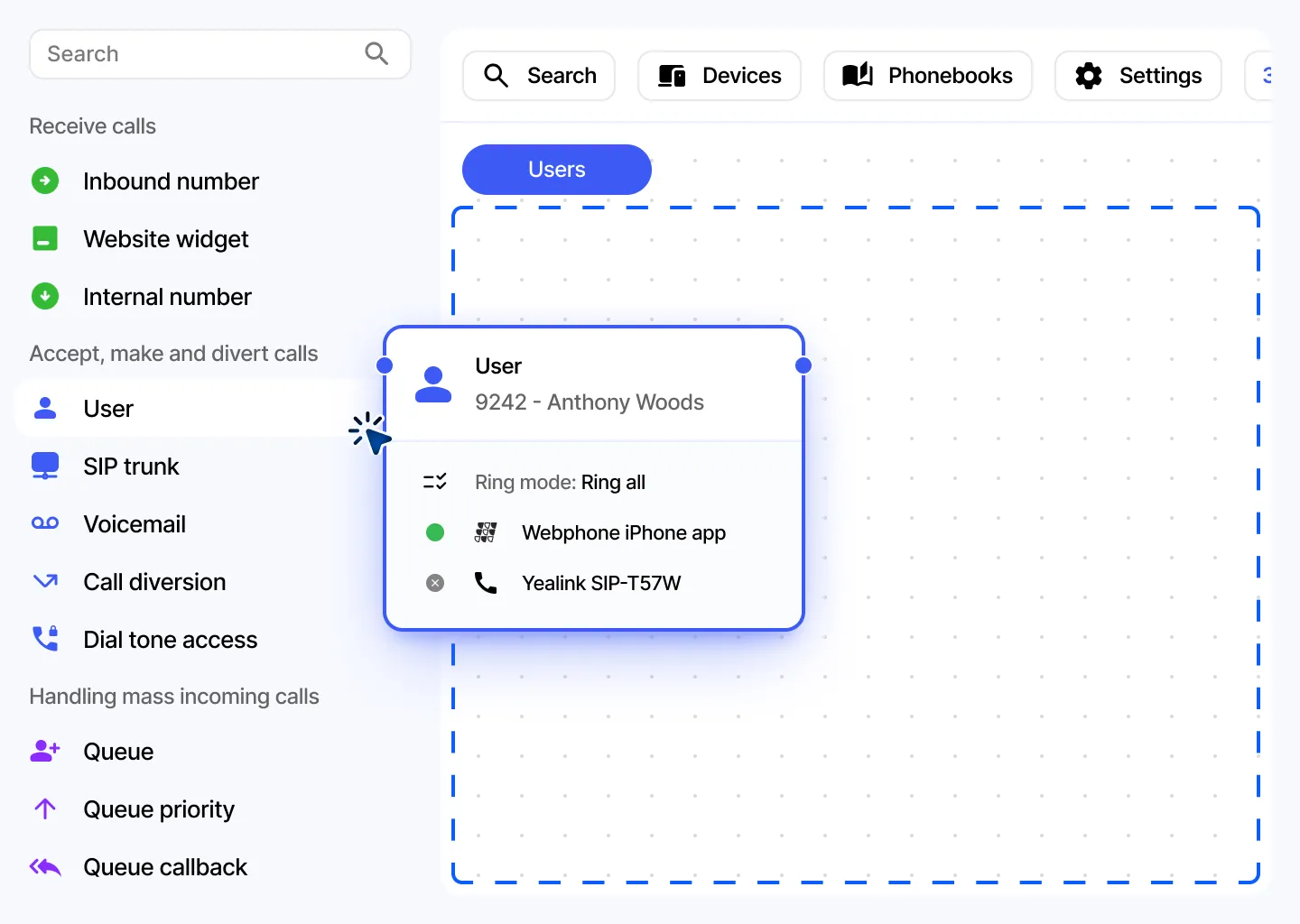Screen dimensions: 1300x924
Task: Click '9242 - Anthony Woods' on the card
Action: click(590, 402)
